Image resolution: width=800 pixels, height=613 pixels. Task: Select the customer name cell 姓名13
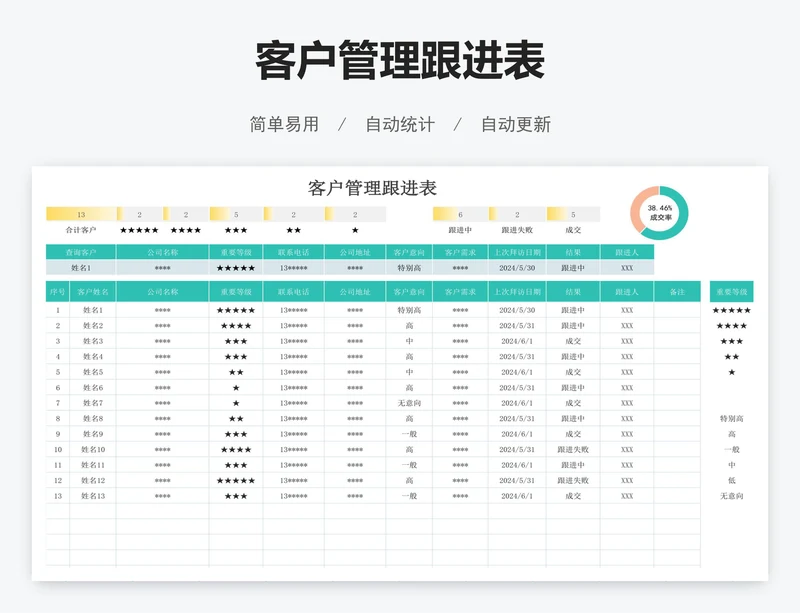point(93,496)
